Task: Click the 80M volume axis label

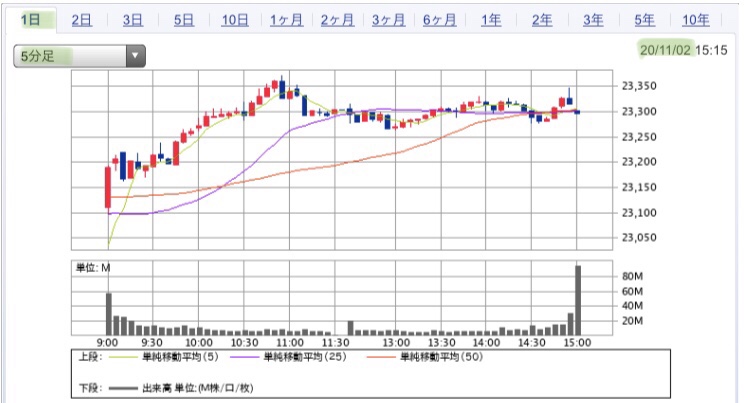Action: [x=632, y=276]
